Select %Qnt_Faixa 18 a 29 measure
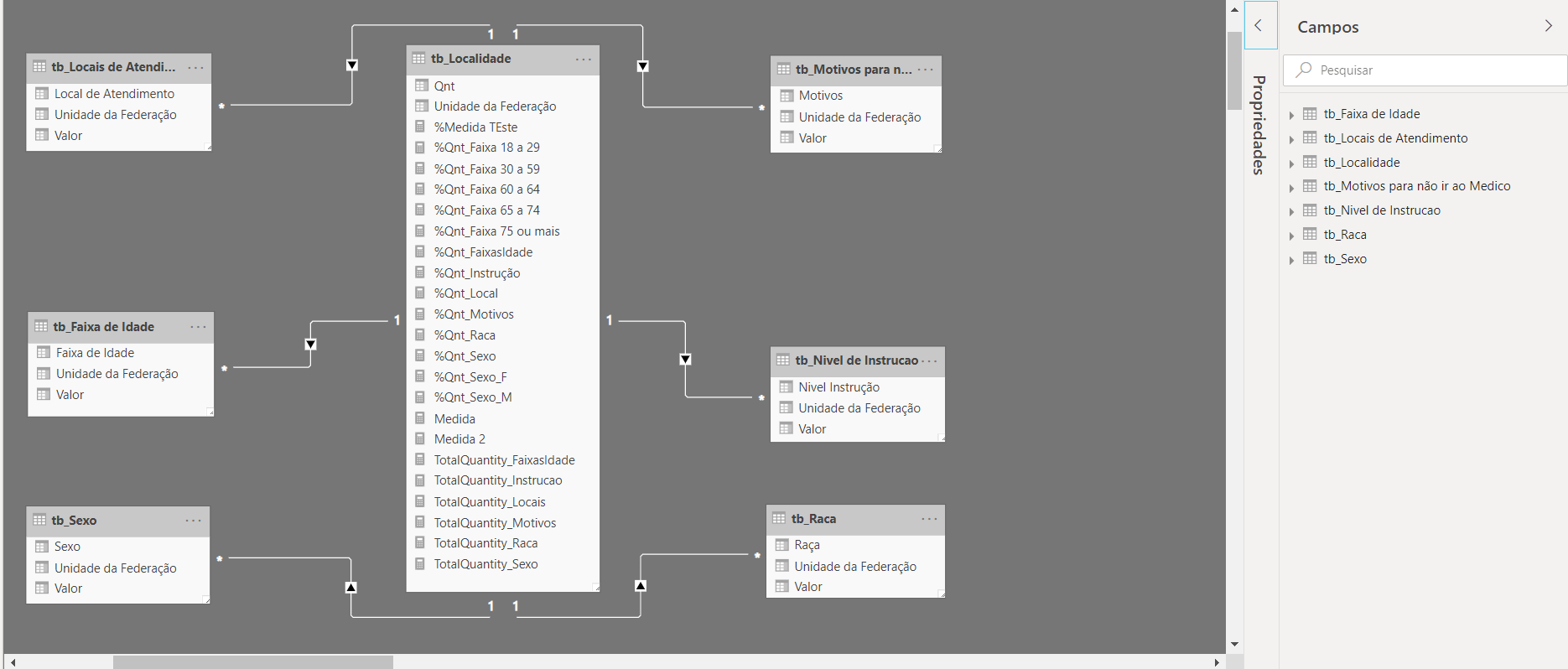The height and width of the screenshot is (669, 1568). point(487,148)
